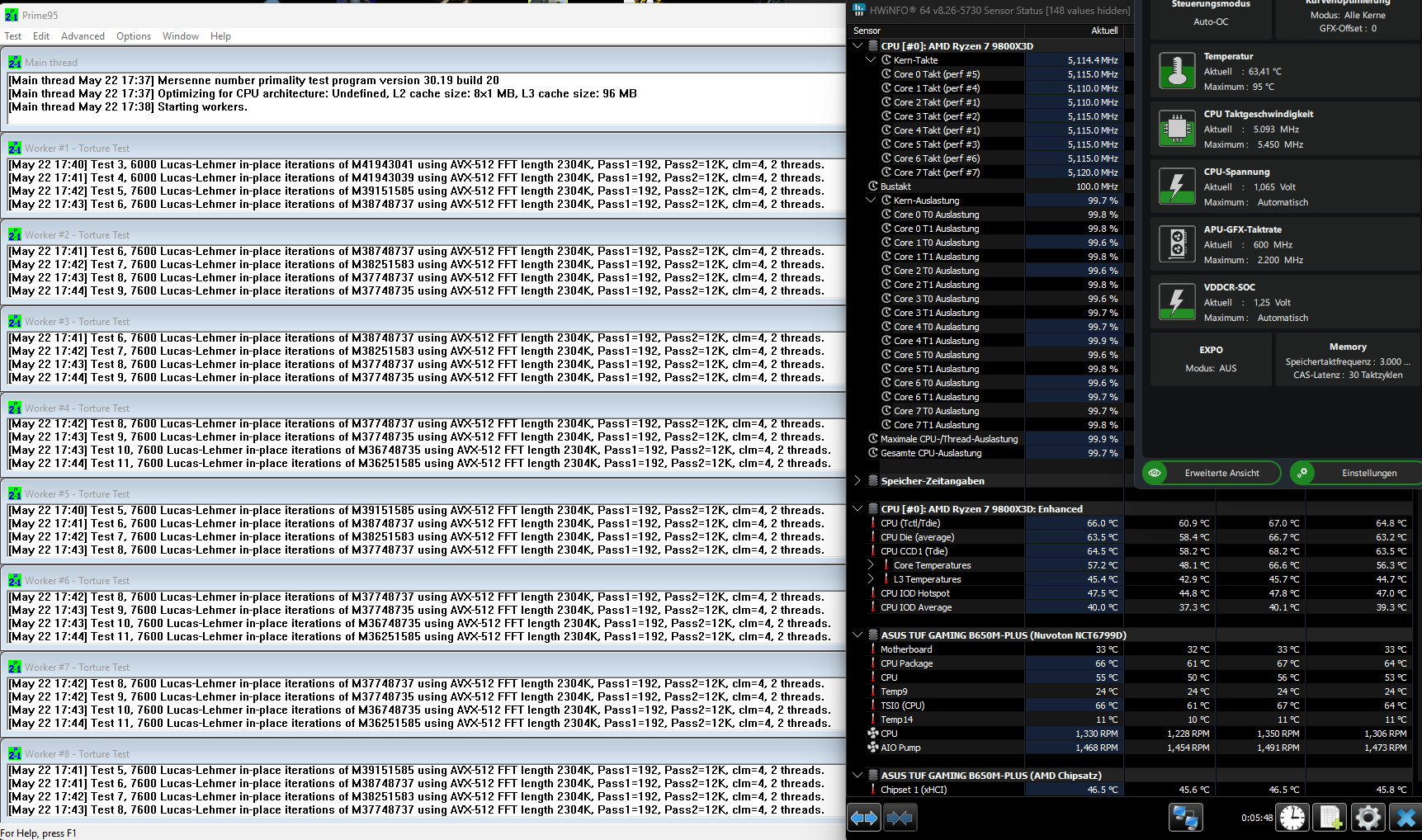Click the Memory Speichertaktfrequenz tile
Image resolution: width=1422 pixels, height=840 pixels.
[x=1348, y=359]
